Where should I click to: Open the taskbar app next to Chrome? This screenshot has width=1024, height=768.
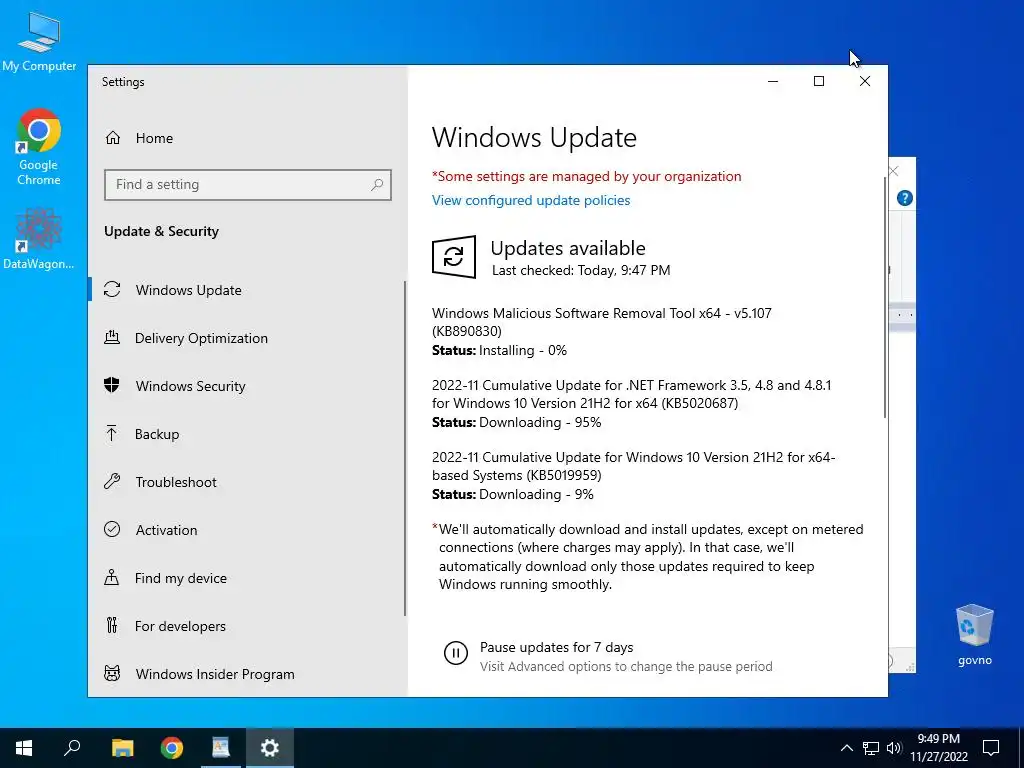(221, 748)
